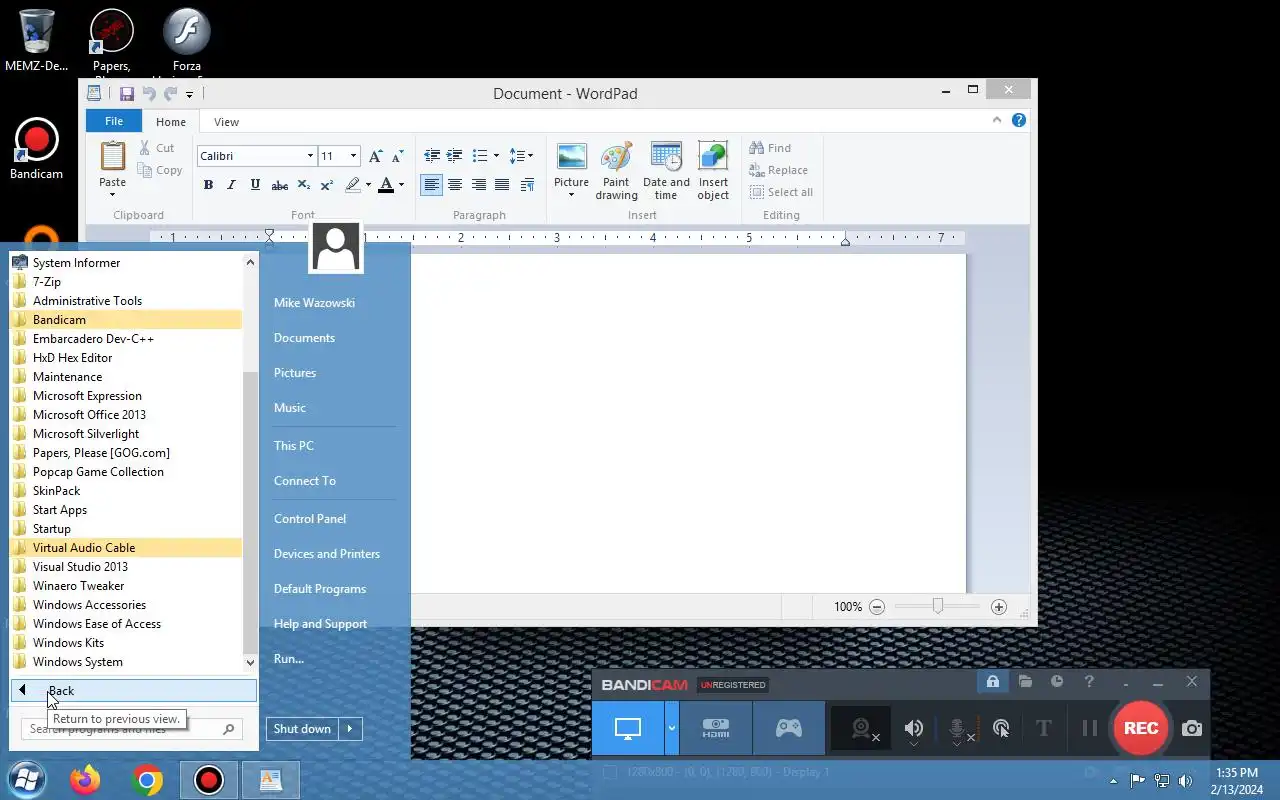Insert a Picture using the ribbon icon
1280x800 pixels.
tap(571, 157)
